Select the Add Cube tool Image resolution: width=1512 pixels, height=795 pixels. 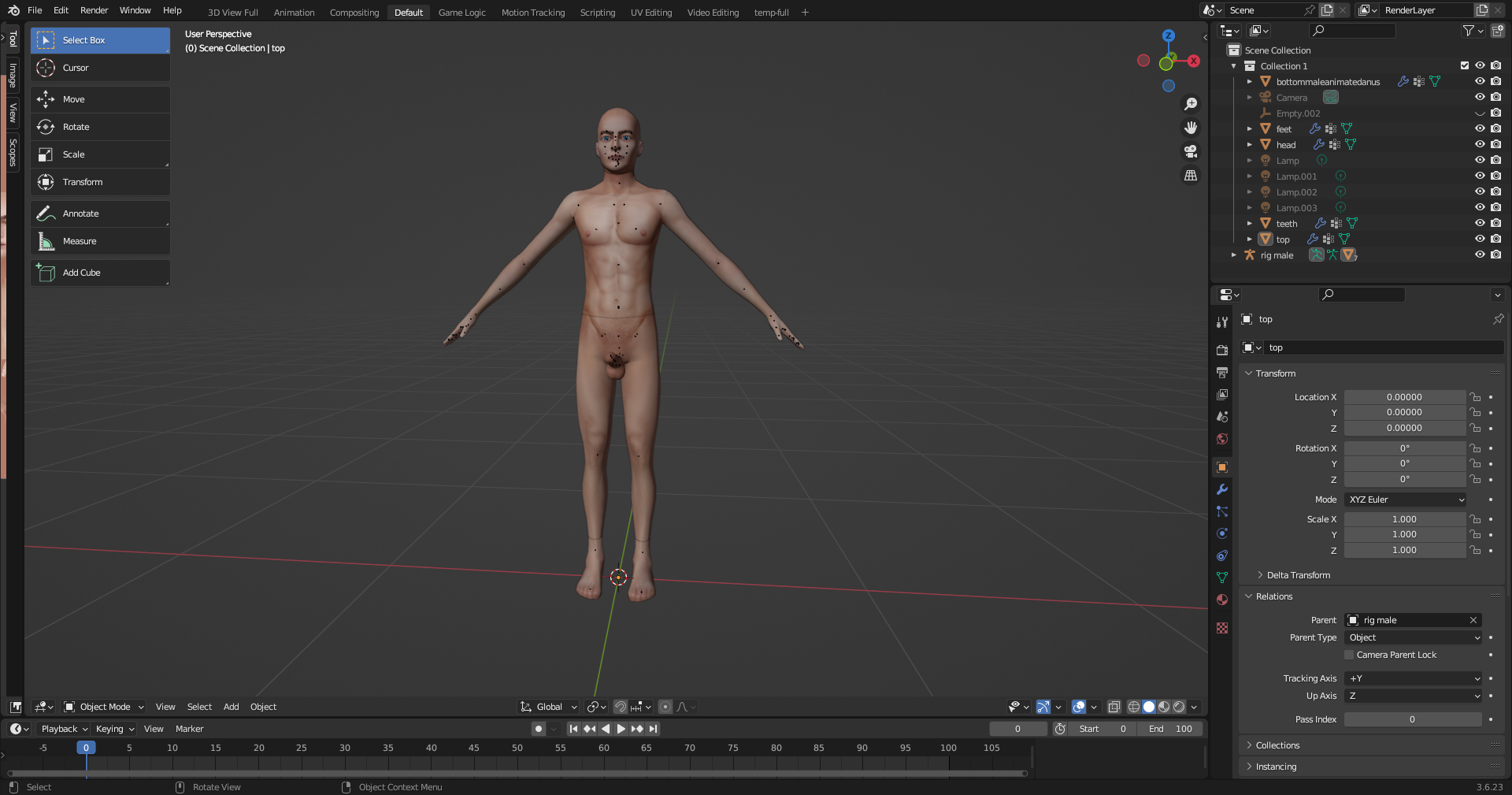pos(100,273)
